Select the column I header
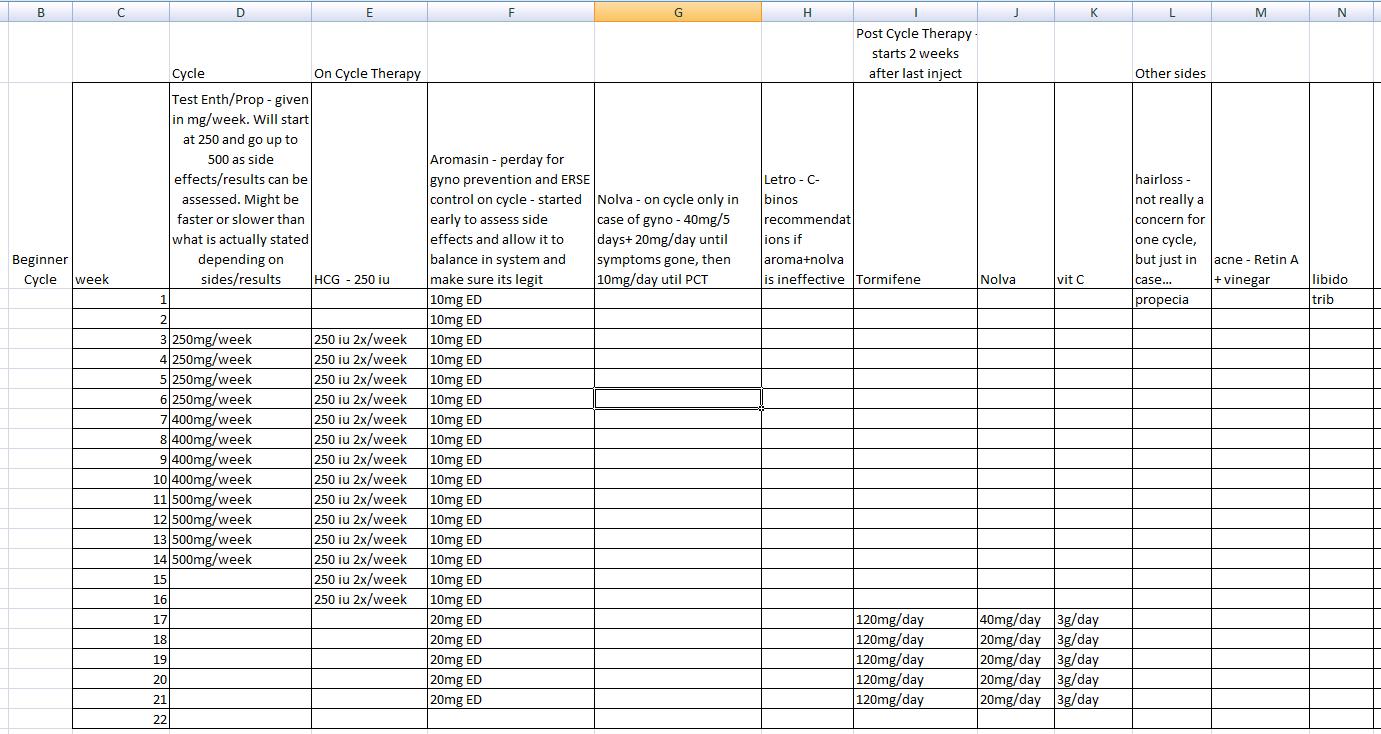 pyautogui.click(x=916, y=12)
